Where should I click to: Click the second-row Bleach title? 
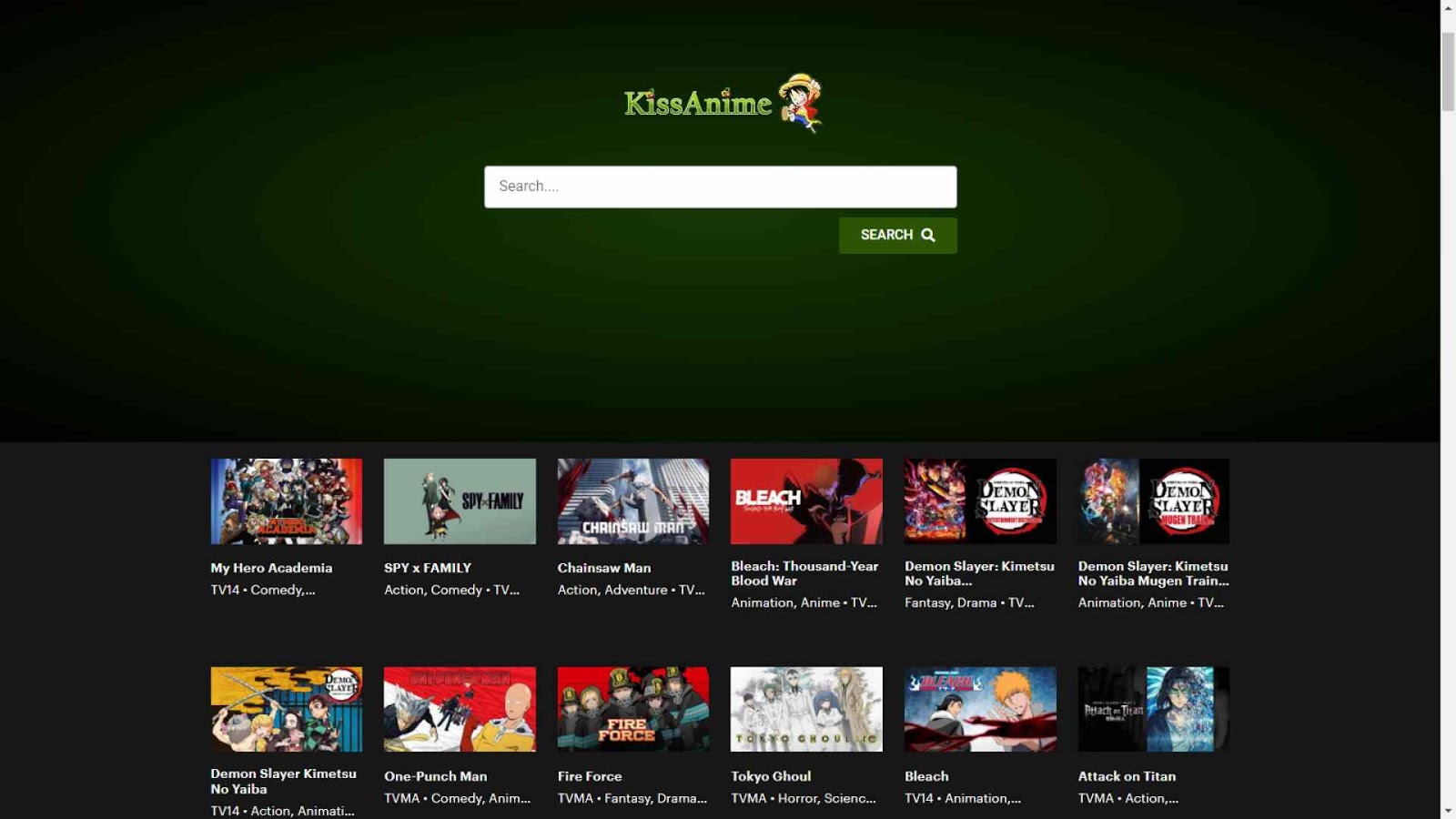pos(926,776)
